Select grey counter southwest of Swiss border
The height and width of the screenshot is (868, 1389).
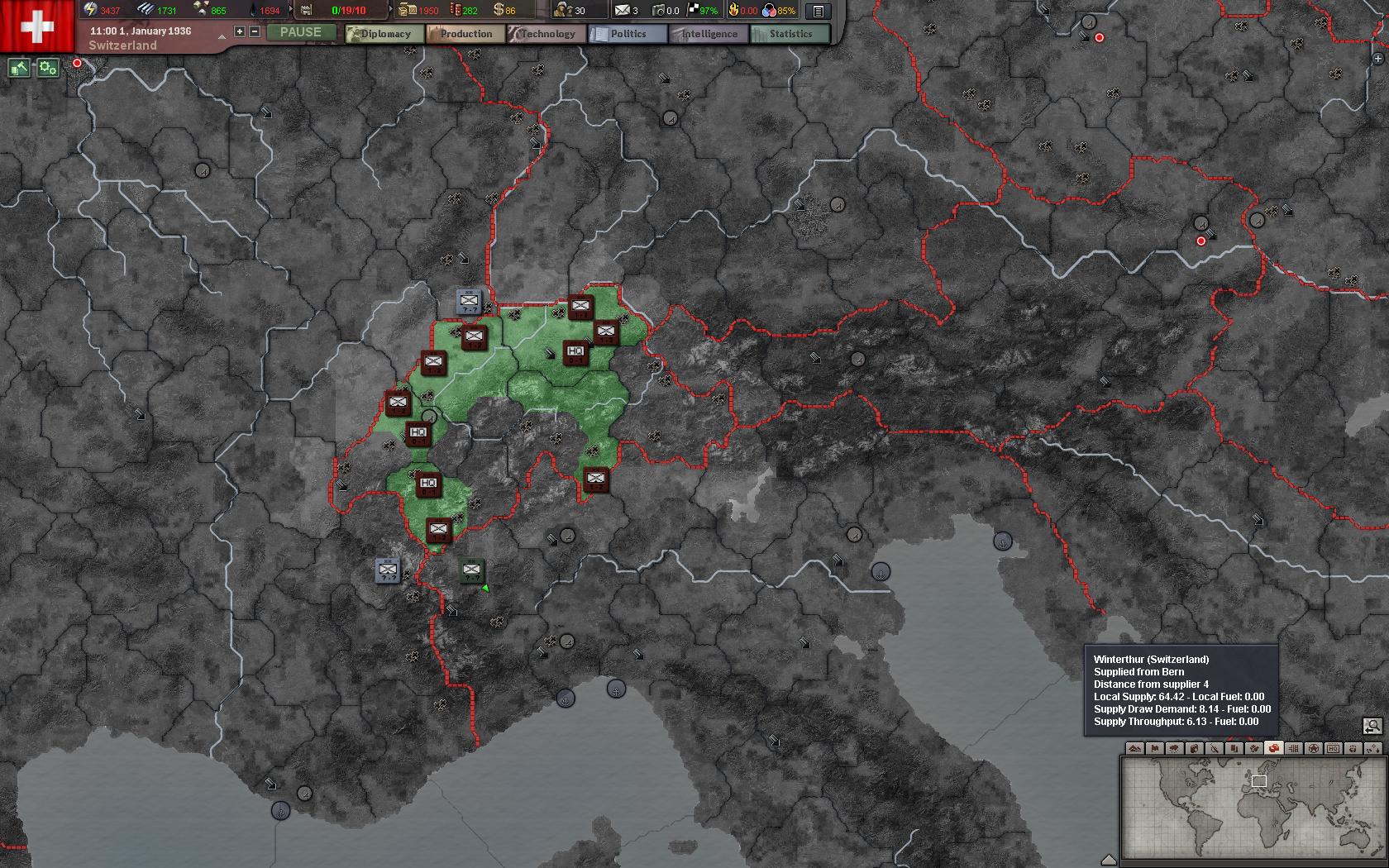click(387, 570)
